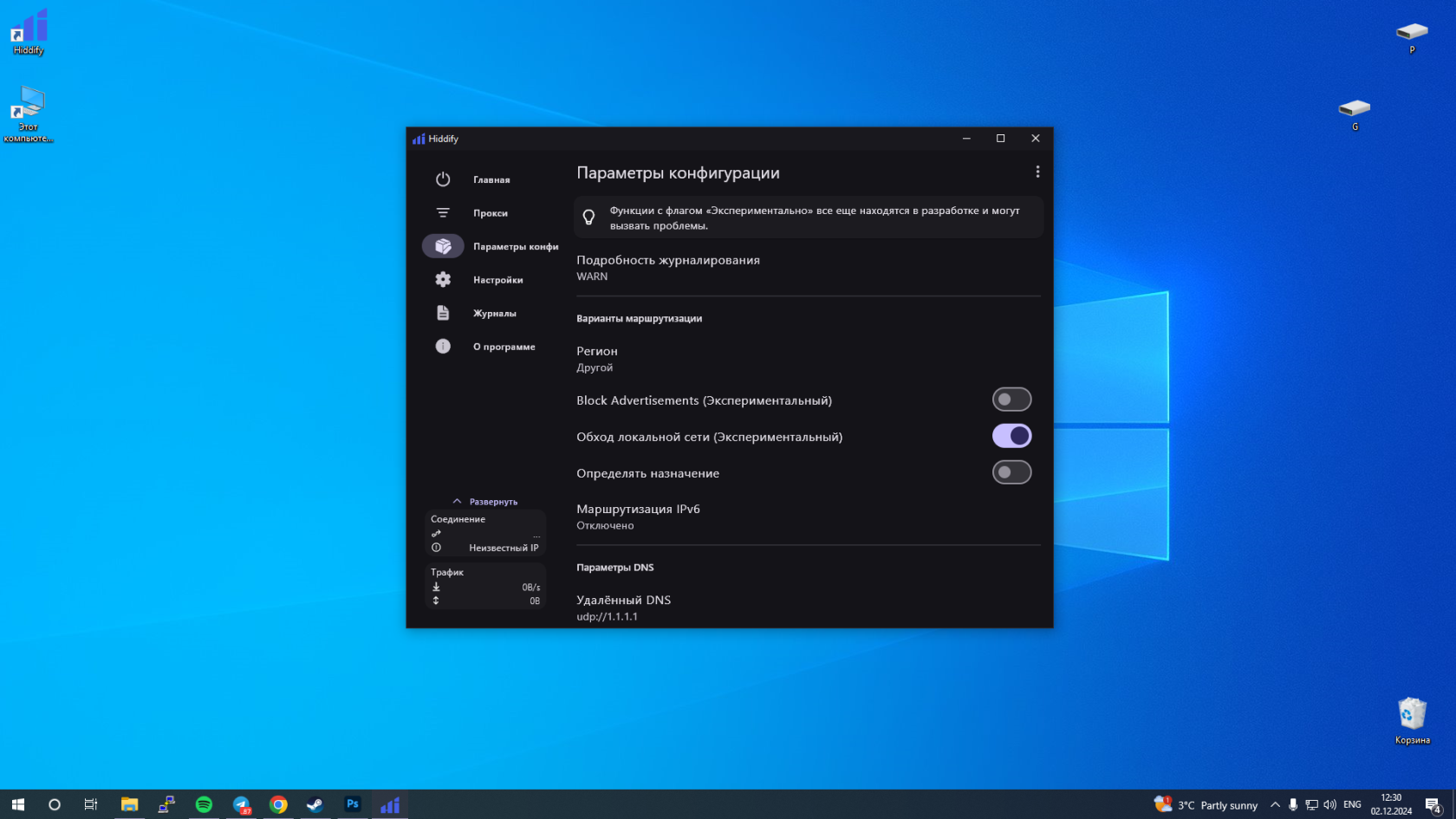The width and height of the screenshot is (1456, 819).
Task: Select the Параметры конфи menu label
Action: (x=516, y=247)
